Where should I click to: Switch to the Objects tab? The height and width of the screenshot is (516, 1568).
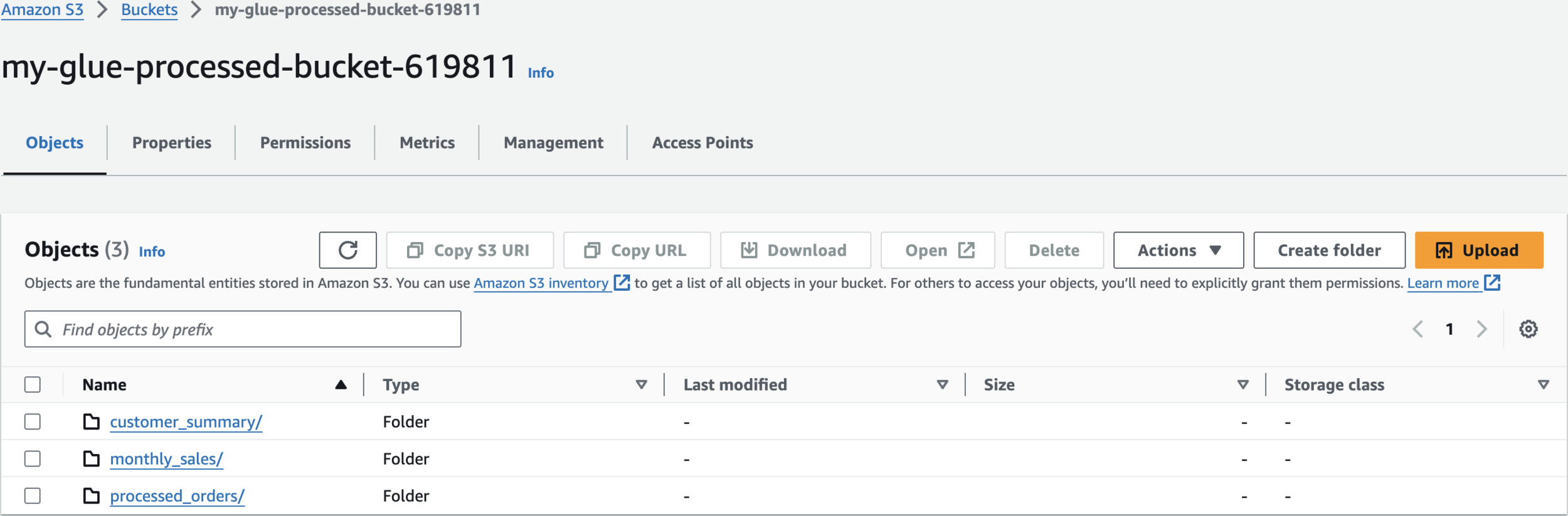(x=55, y=143)
